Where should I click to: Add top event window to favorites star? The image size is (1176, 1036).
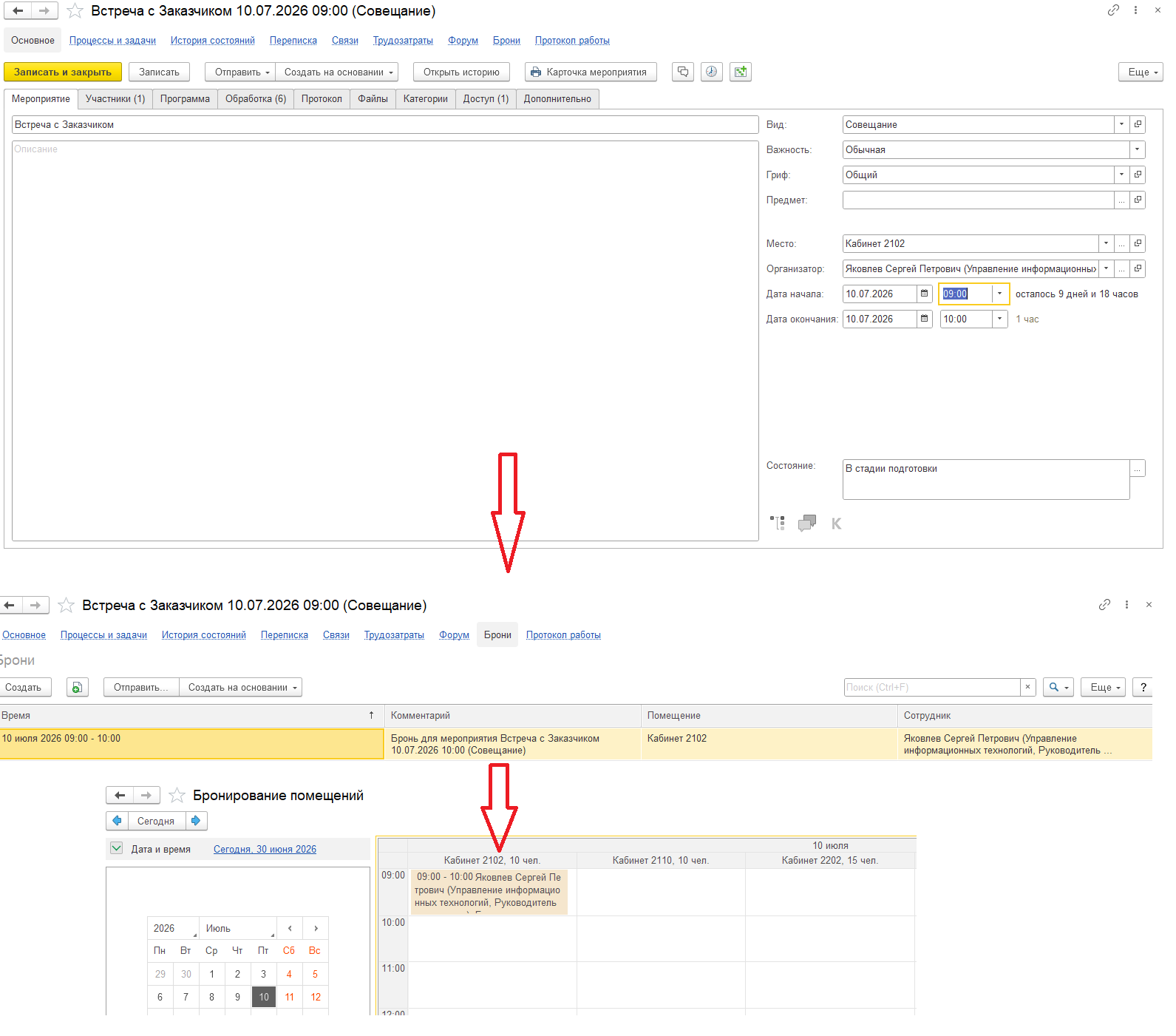[x=75, y=11]
